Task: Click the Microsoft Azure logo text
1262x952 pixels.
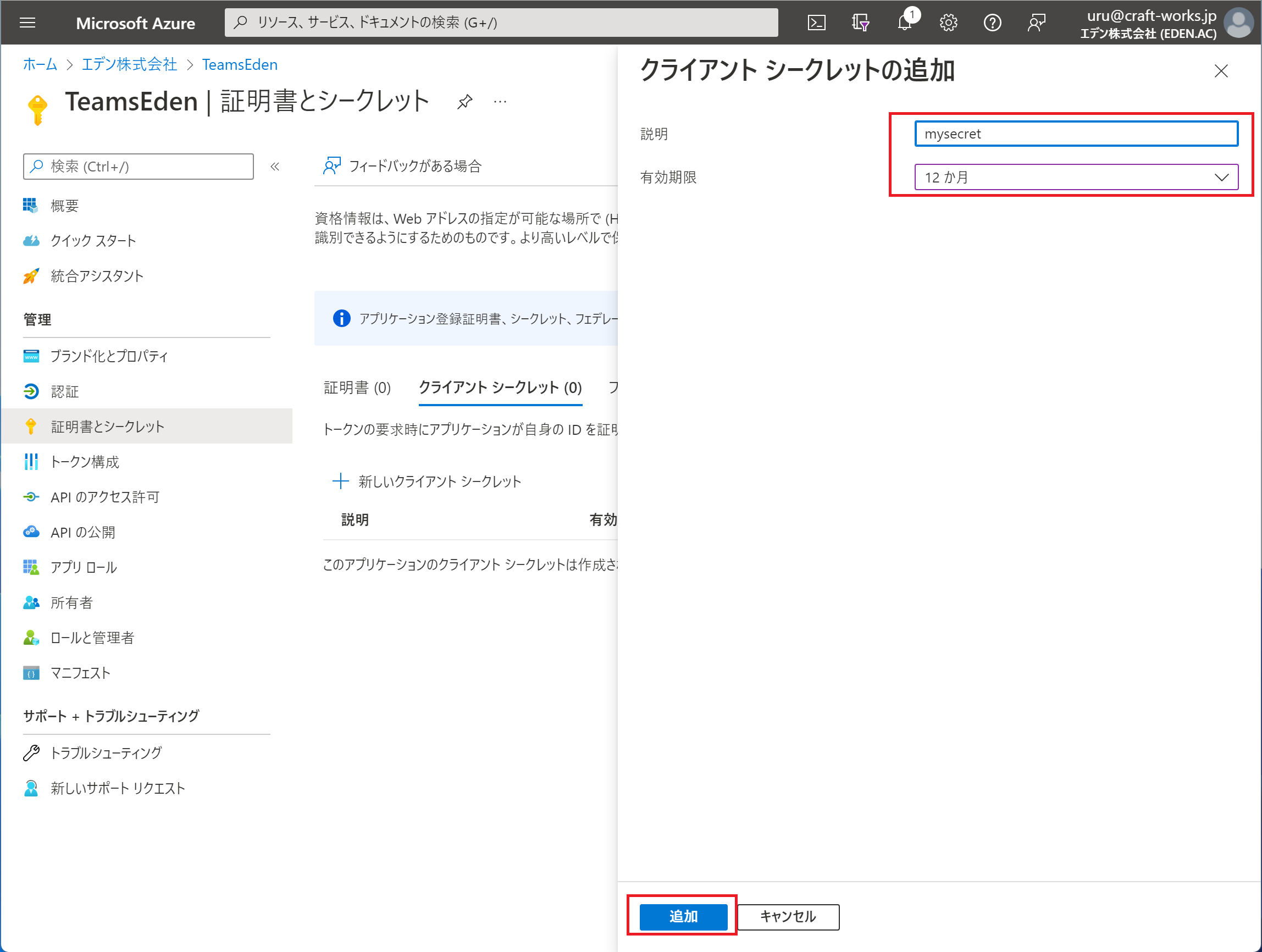Action: pos(135,24)
